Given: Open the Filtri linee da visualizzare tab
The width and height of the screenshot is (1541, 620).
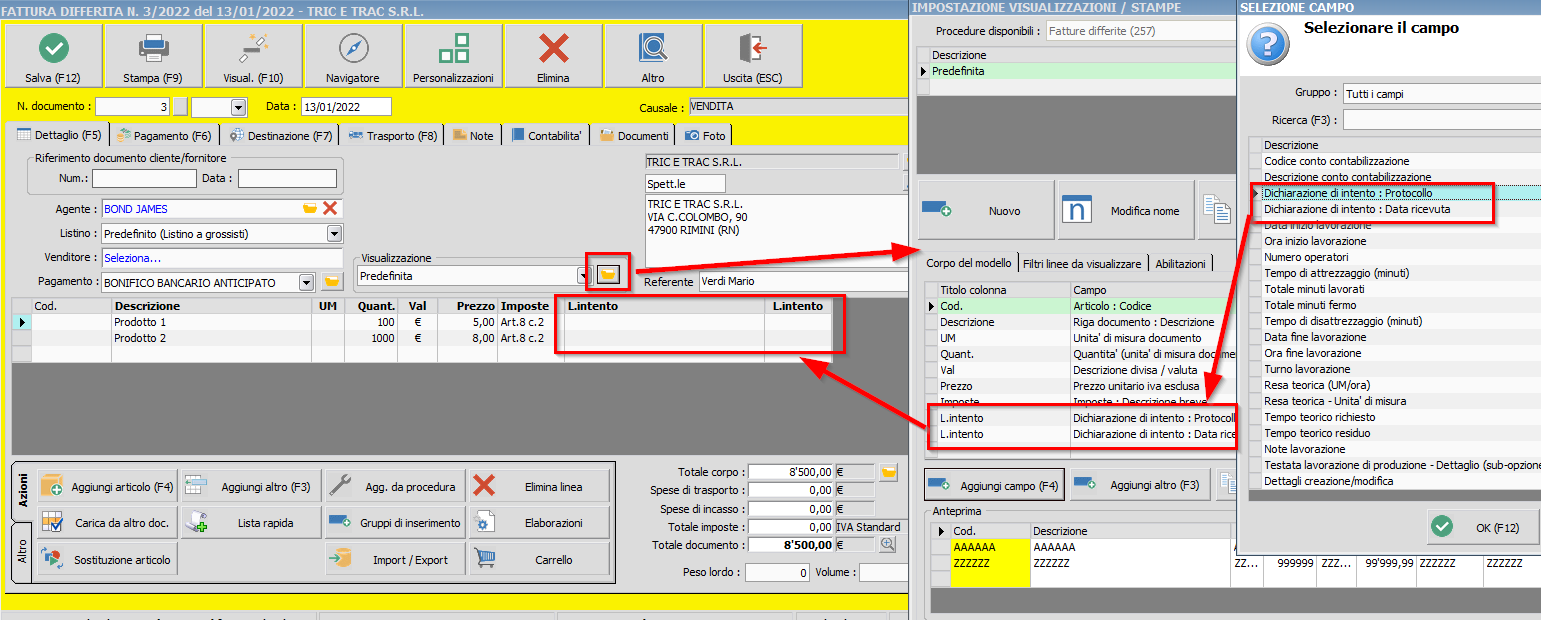Looking at the screenshot, I should pos(1081,264).
